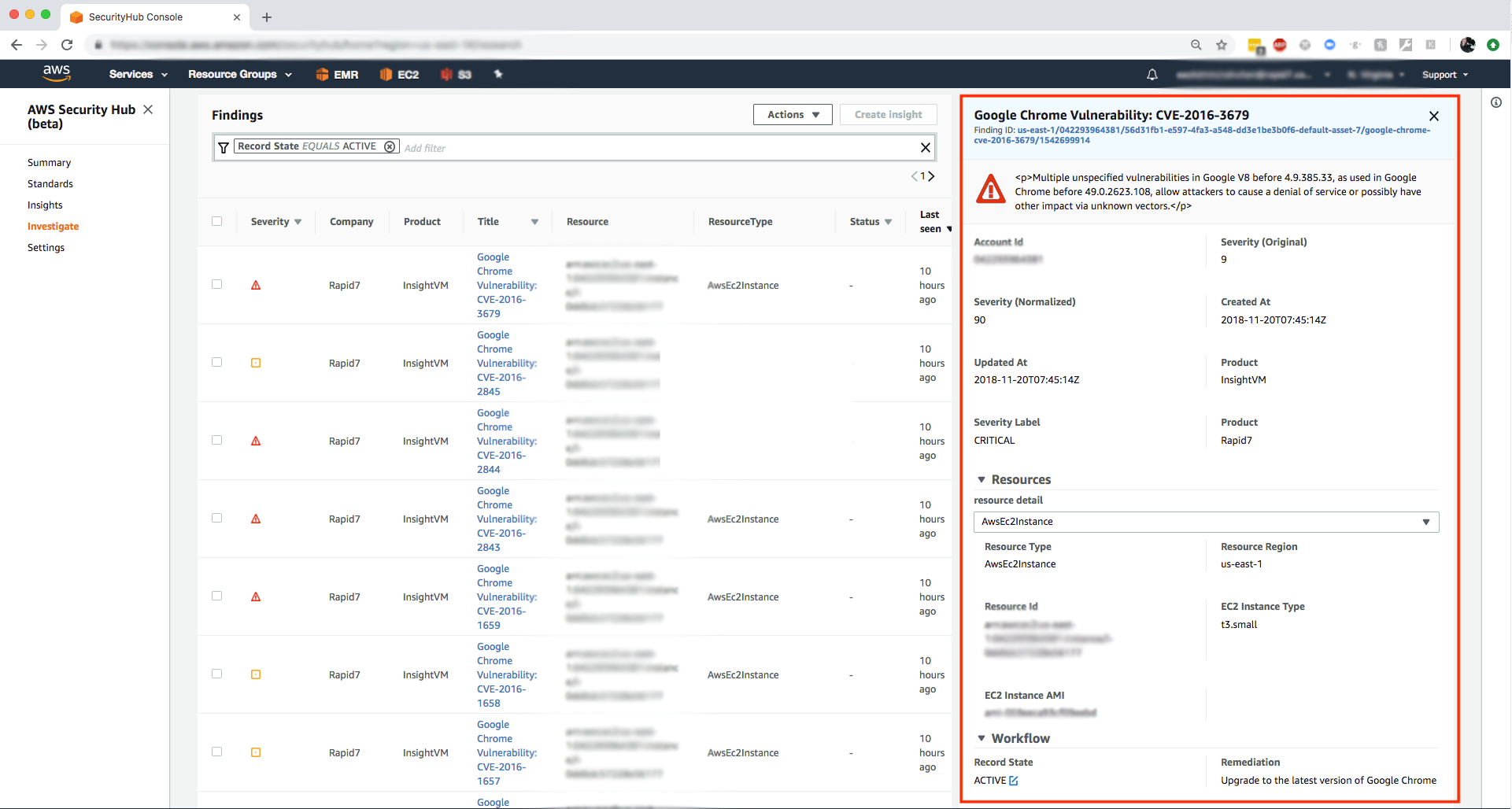Sort by the Severity column

point(276,222)
